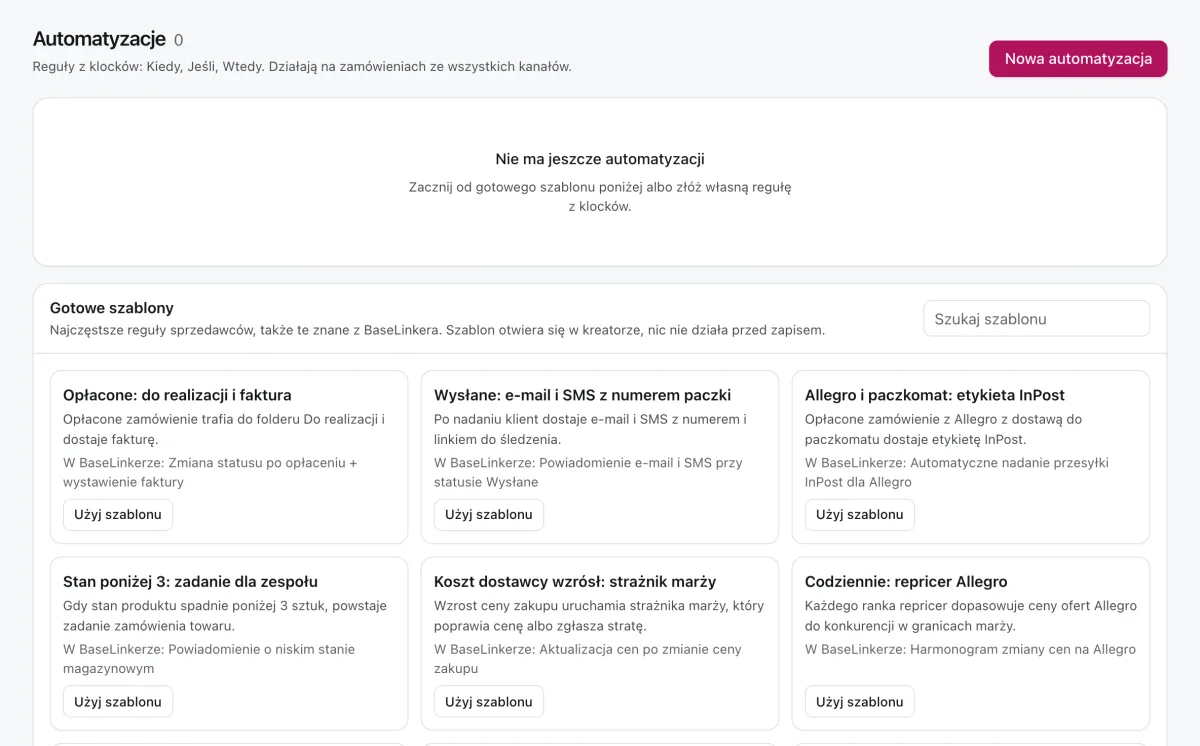Use the Allegro i paczkomat InPost template
This screenshot has width=1200, height=746.
860,515
